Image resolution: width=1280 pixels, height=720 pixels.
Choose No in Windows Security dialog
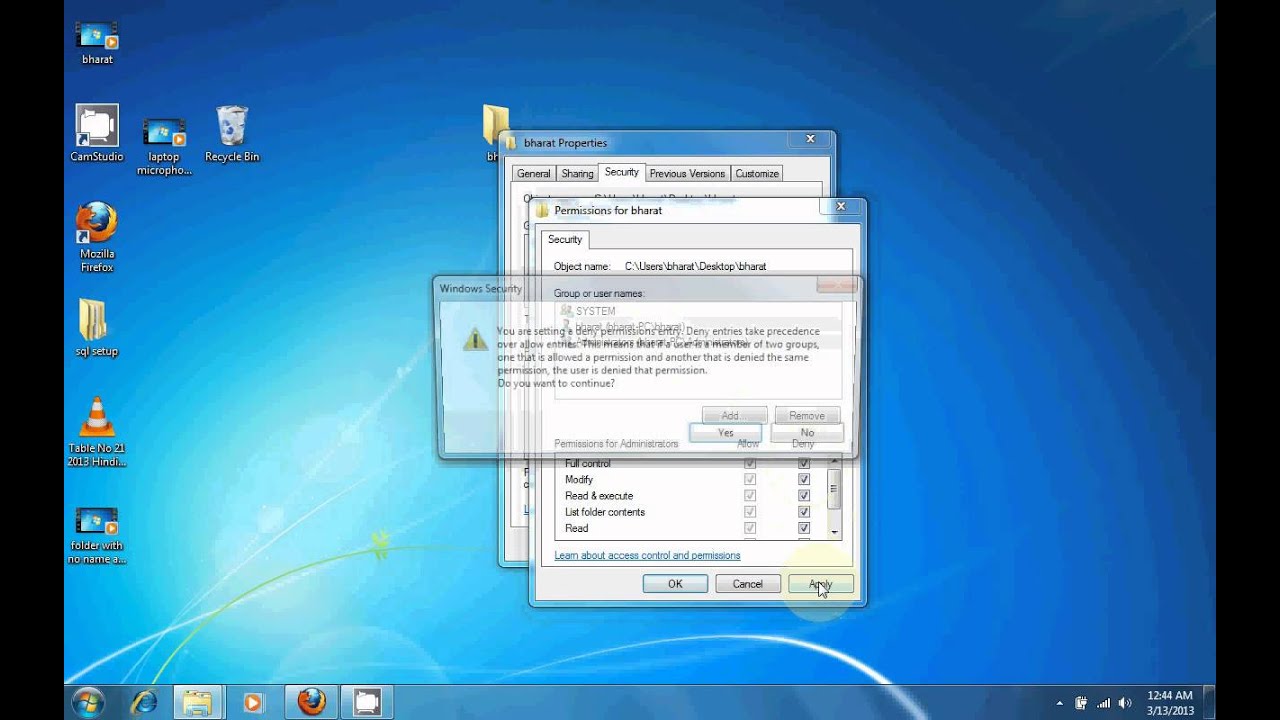coord(807,433)
